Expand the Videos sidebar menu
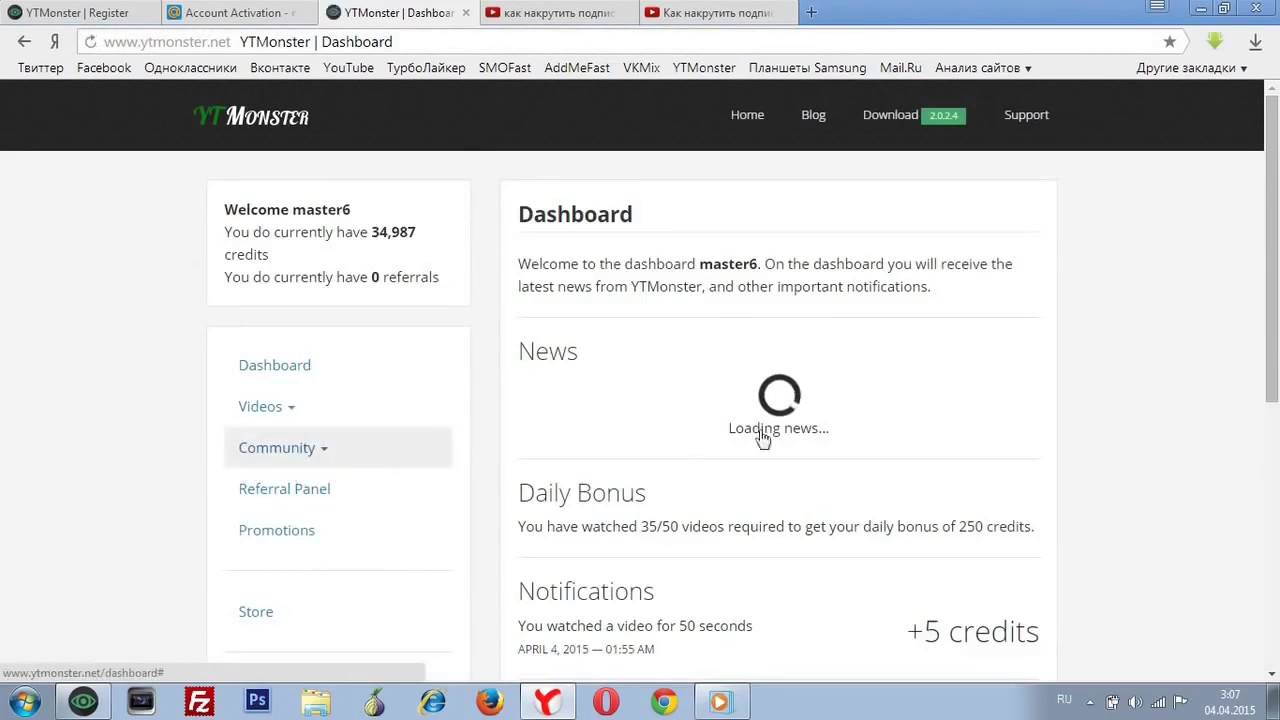Viewport: 1280px width, 720px height. pos(267,406)
